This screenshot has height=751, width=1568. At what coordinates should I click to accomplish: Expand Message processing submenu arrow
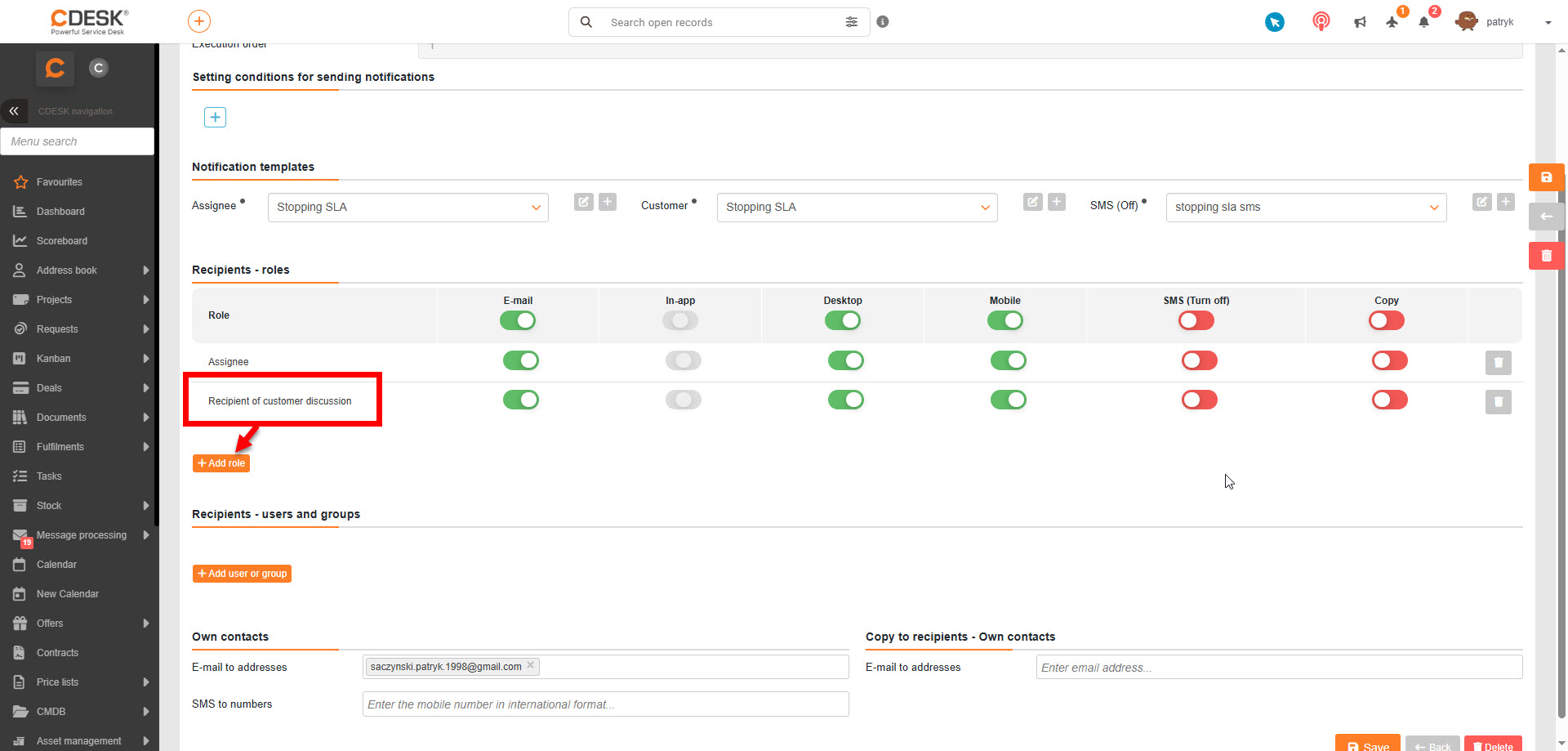[146, 535]
